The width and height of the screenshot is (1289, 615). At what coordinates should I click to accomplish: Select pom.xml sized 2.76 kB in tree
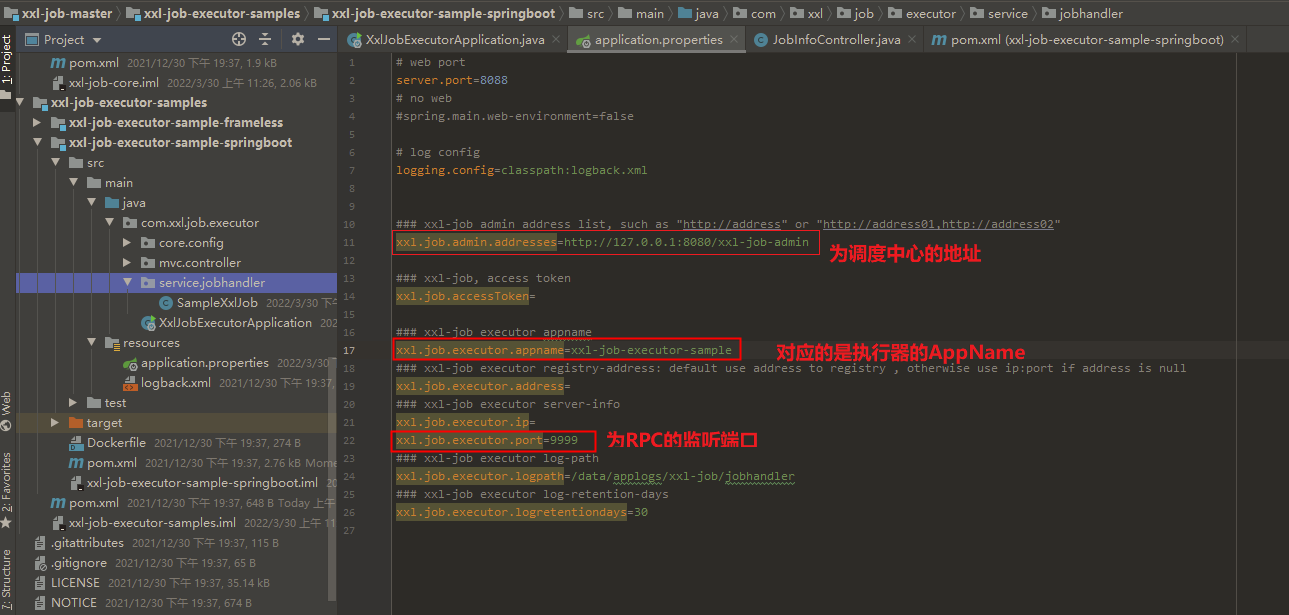113,463
